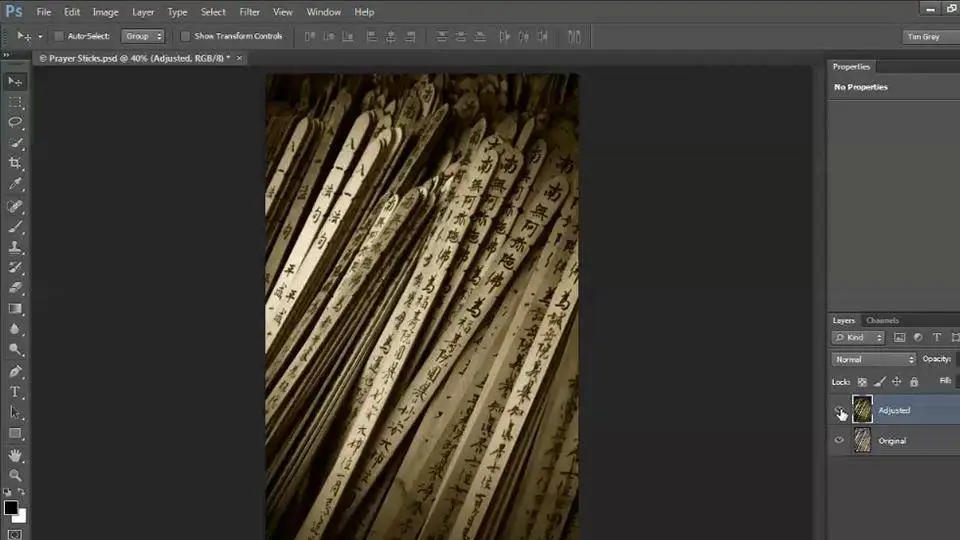Screen dimensions: 960x540
Task: Select the Clone Stamp tool
Action: [x=15, y=247]
